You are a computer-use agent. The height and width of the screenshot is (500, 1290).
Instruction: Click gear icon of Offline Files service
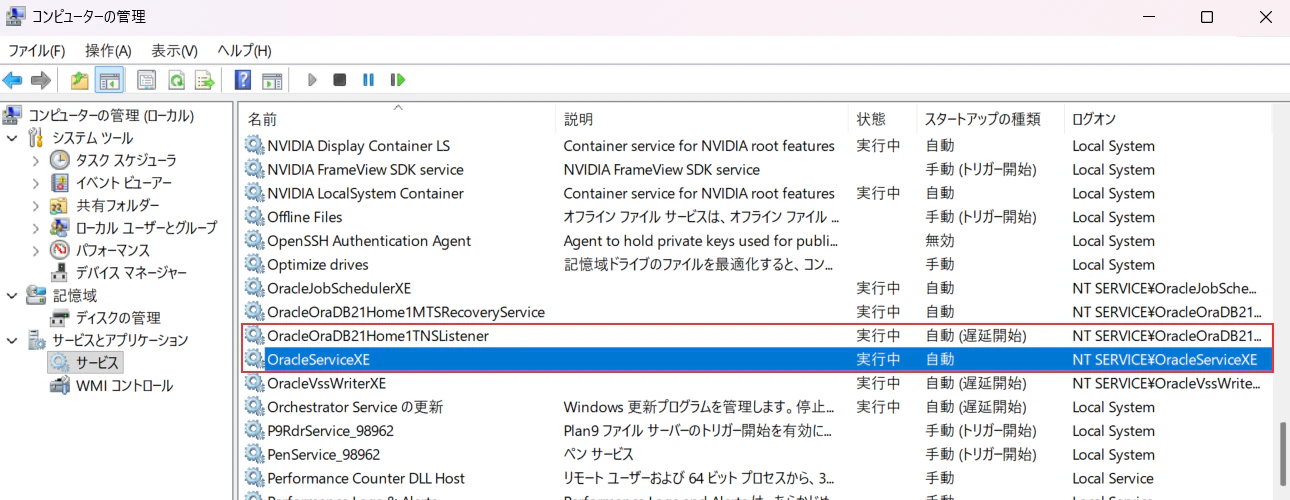pos(255,217)
